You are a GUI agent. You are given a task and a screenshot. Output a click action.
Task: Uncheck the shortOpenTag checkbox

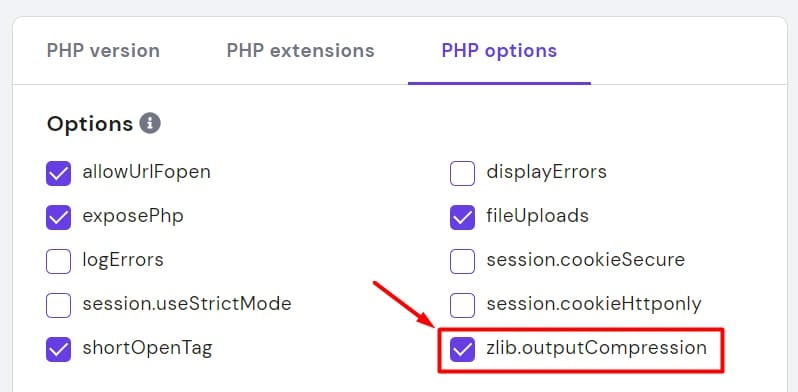point(59,349)
